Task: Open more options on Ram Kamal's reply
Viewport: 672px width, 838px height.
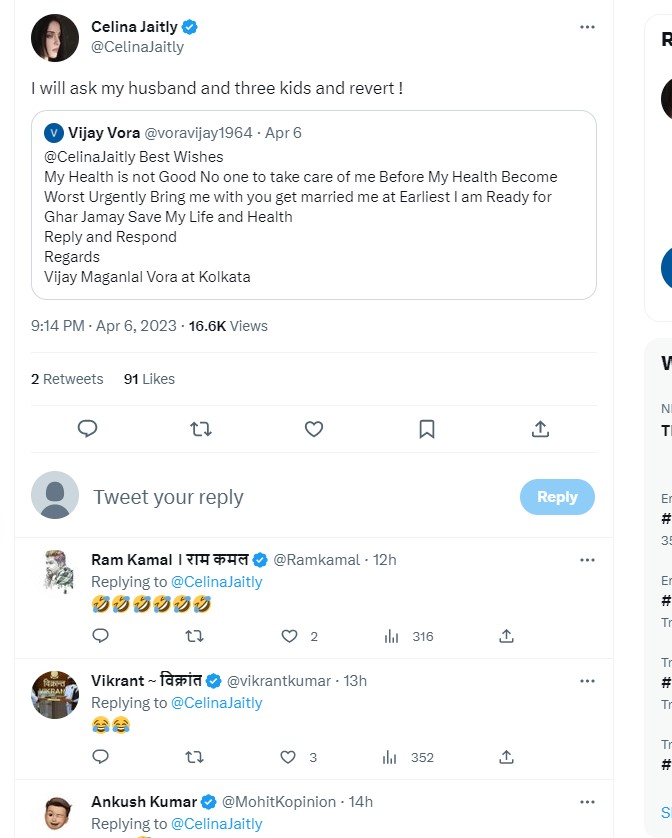Action: click(x=587, y=560)
